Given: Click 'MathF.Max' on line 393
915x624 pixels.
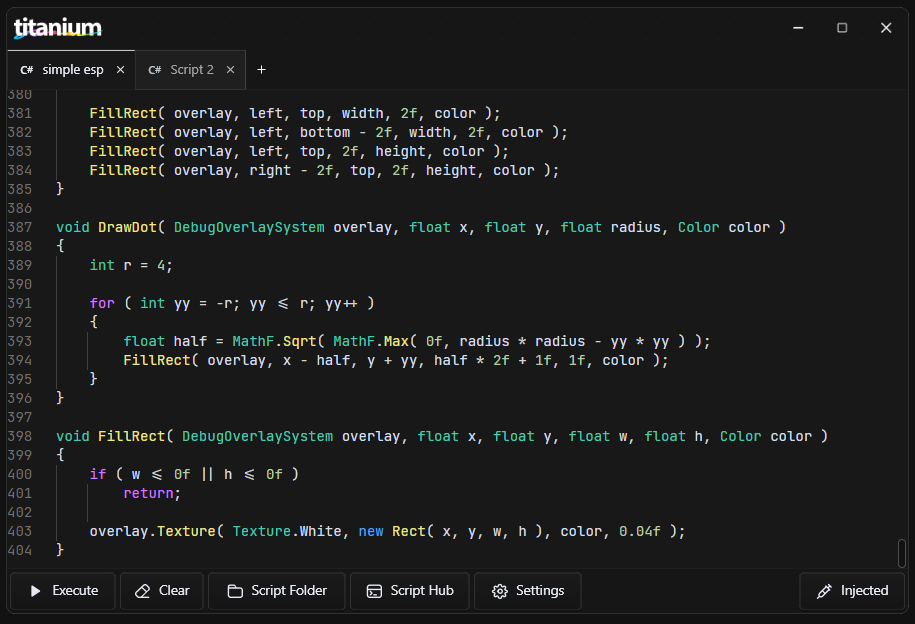Looking at the screenshot, I should point(371,341).
